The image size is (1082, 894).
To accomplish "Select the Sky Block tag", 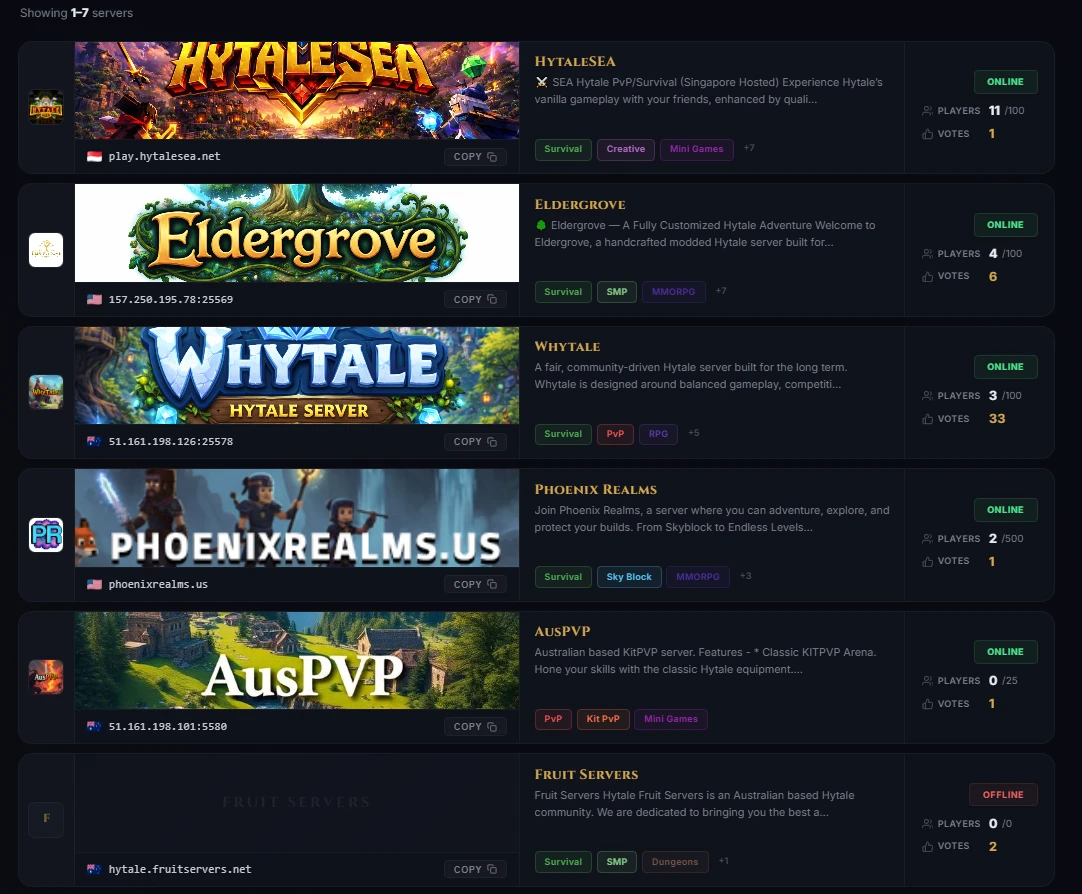I will coord(629,577).
